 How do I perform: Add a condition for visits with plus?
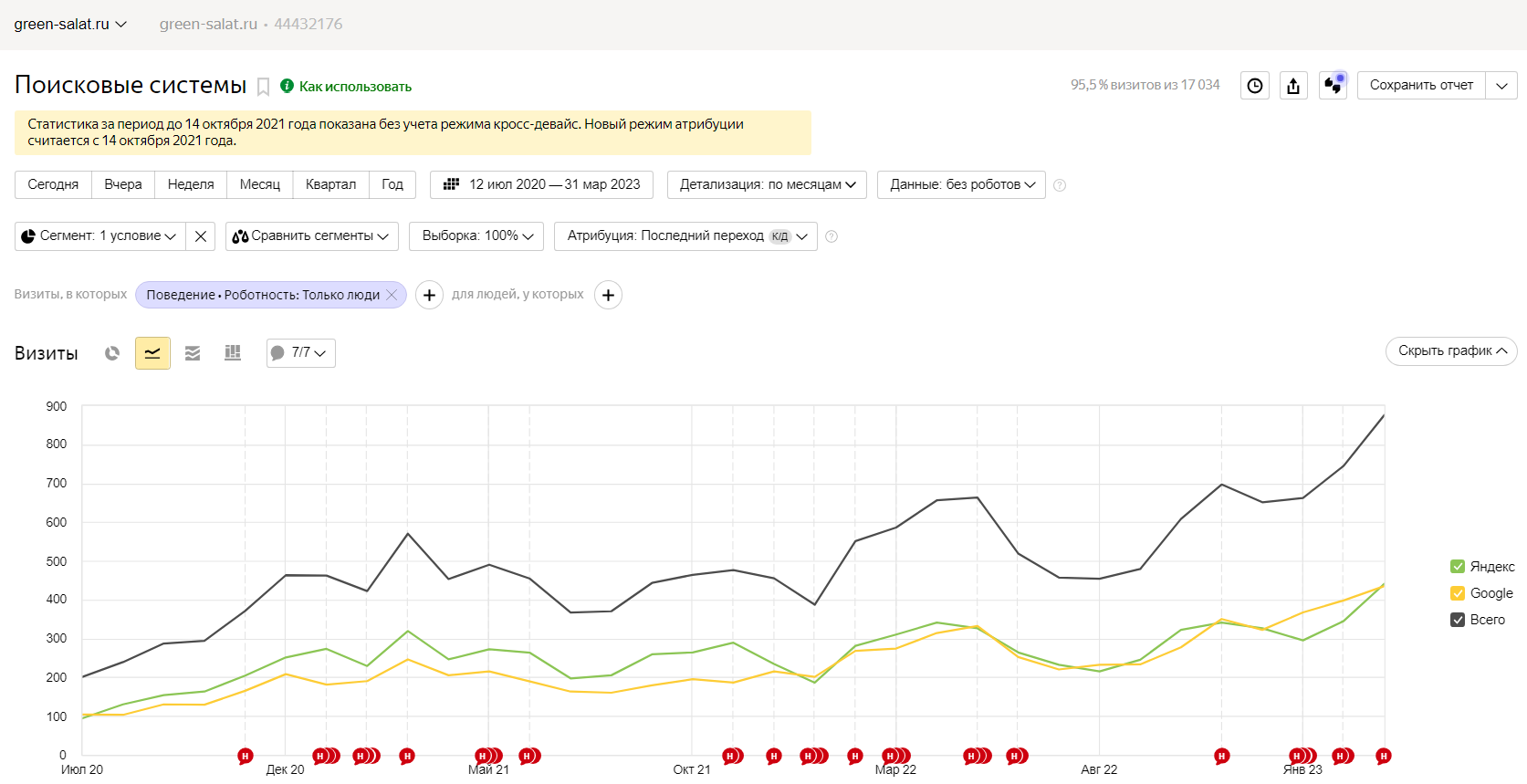coord(429,295)
